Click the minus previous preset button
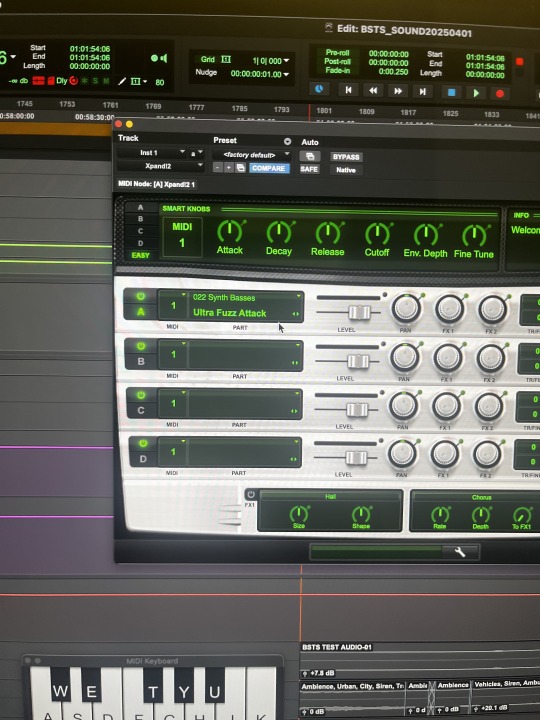 (218, 168)
